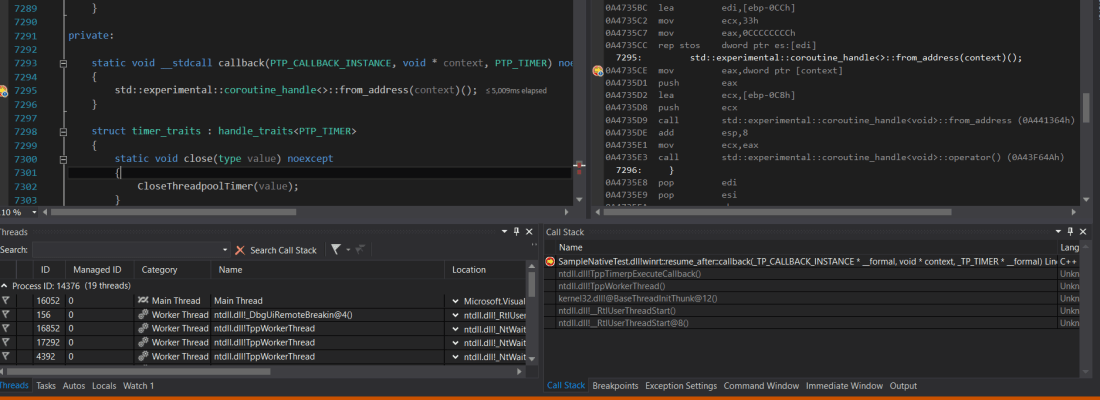Viewport: 1100px width, 400px height.
Task: Click the flag icon for thread 17292
Action: (x=5, y=342)
